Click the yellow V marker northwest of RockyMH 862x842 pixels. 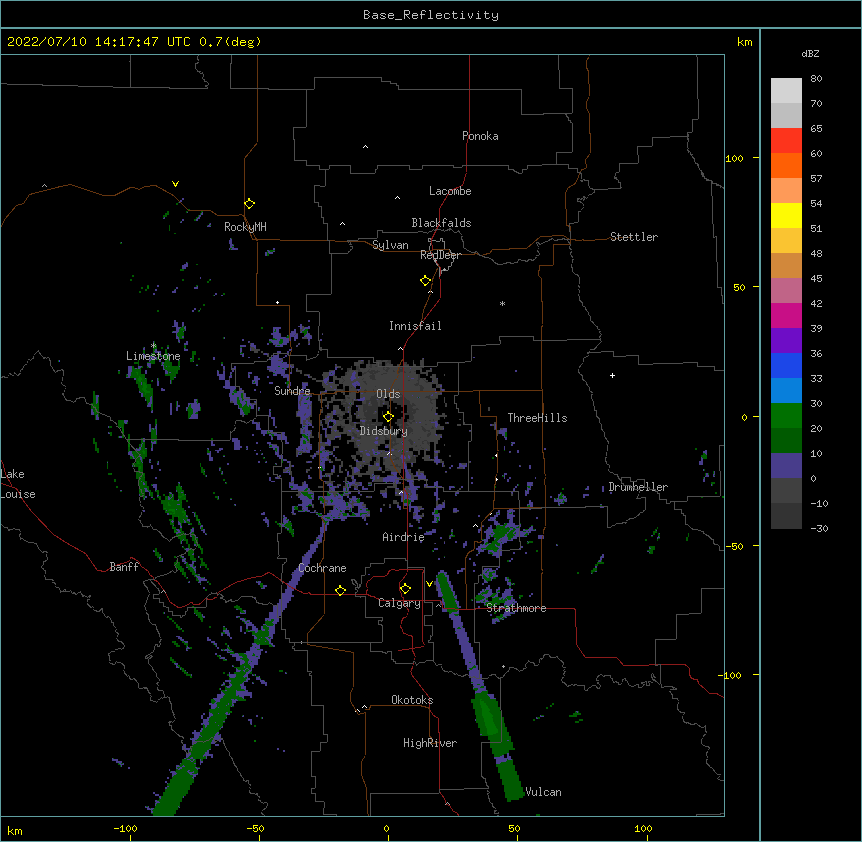pyautogui.click(x=175, y=184)
